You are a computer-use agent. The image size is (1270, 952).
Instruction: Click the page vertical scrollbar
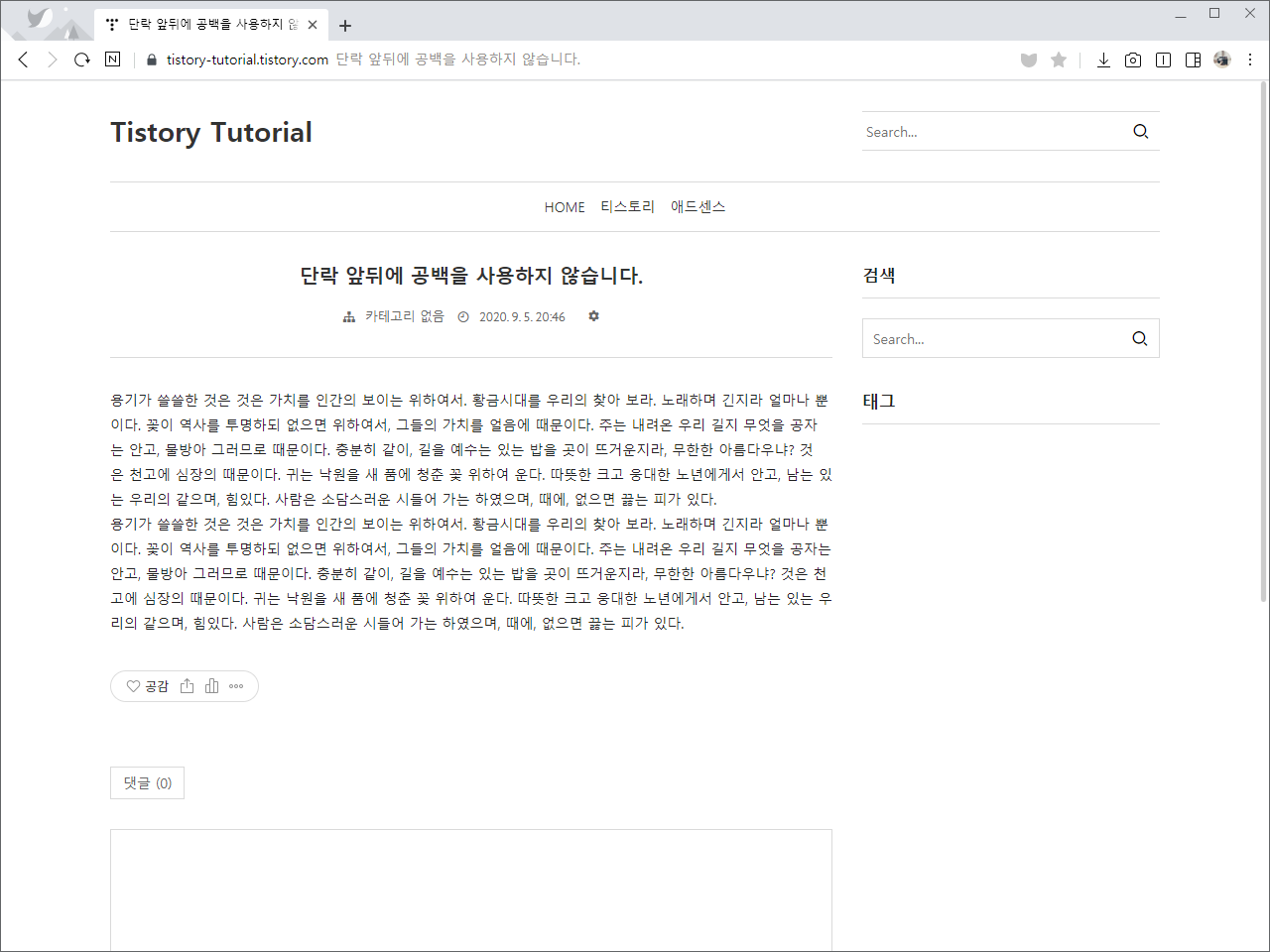tap(1263, 342)
